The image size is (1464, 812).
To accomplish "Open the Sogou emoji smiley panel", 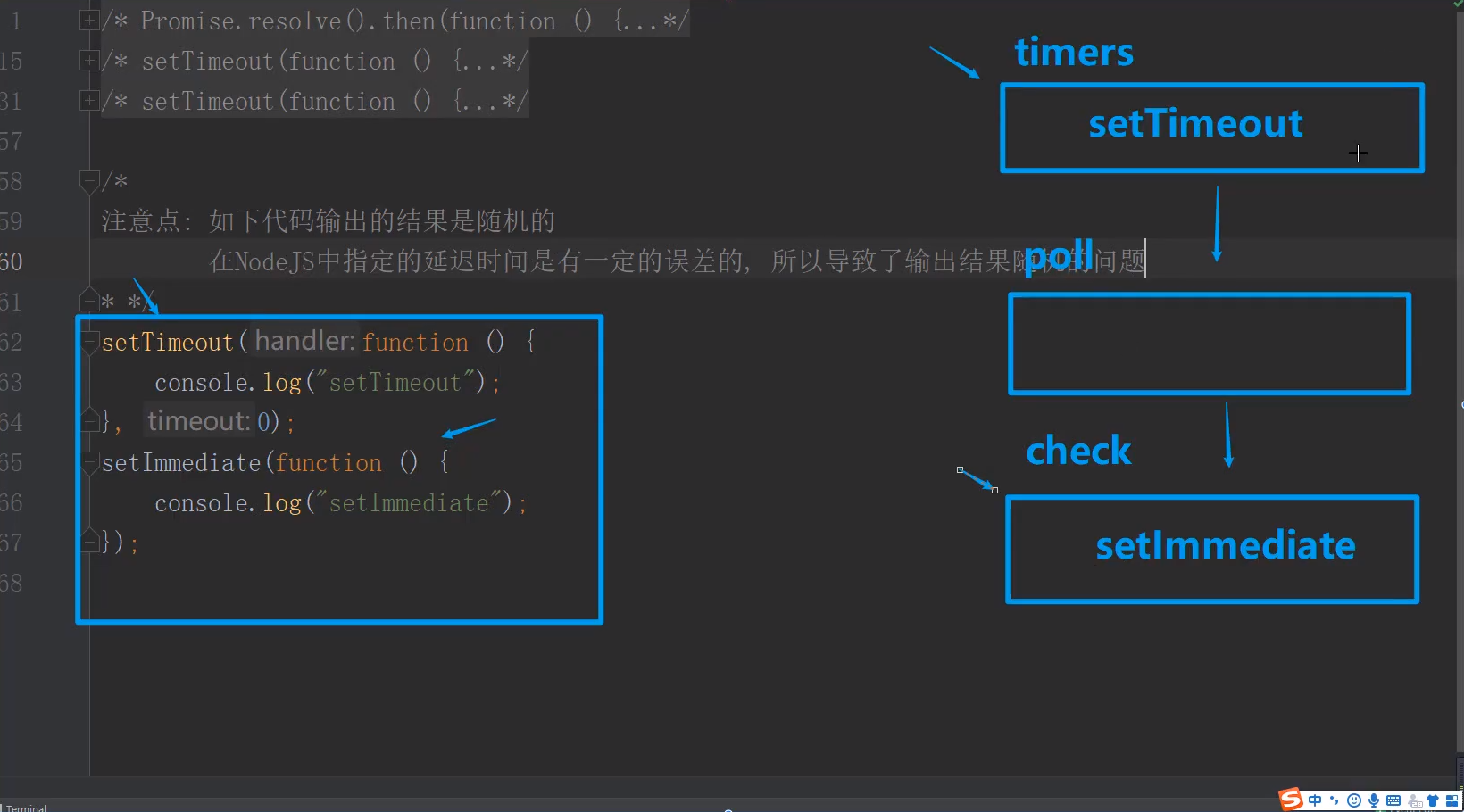I will tap(1354, 800).
